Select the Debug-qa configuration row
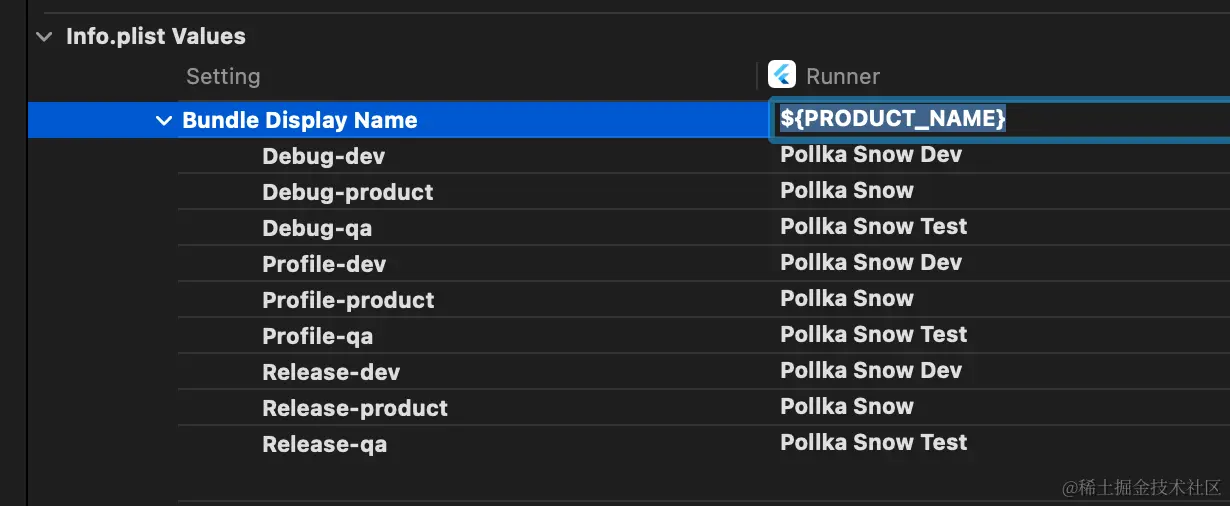This screenshot has width=1230, height=506. (x=316, y=229)
